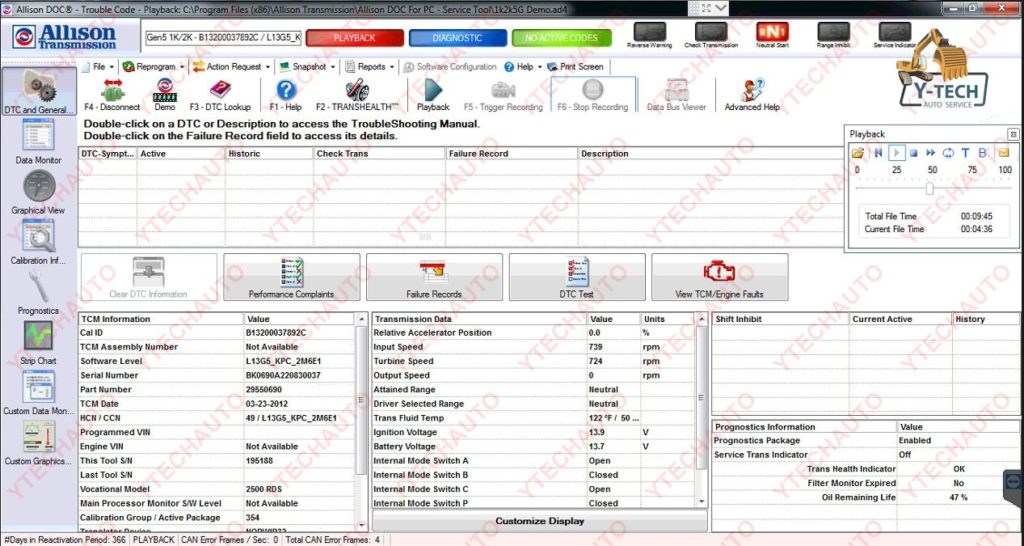Run the DTC Test
This screenshot has width=1024, height=546.
(x=577, y=278)
